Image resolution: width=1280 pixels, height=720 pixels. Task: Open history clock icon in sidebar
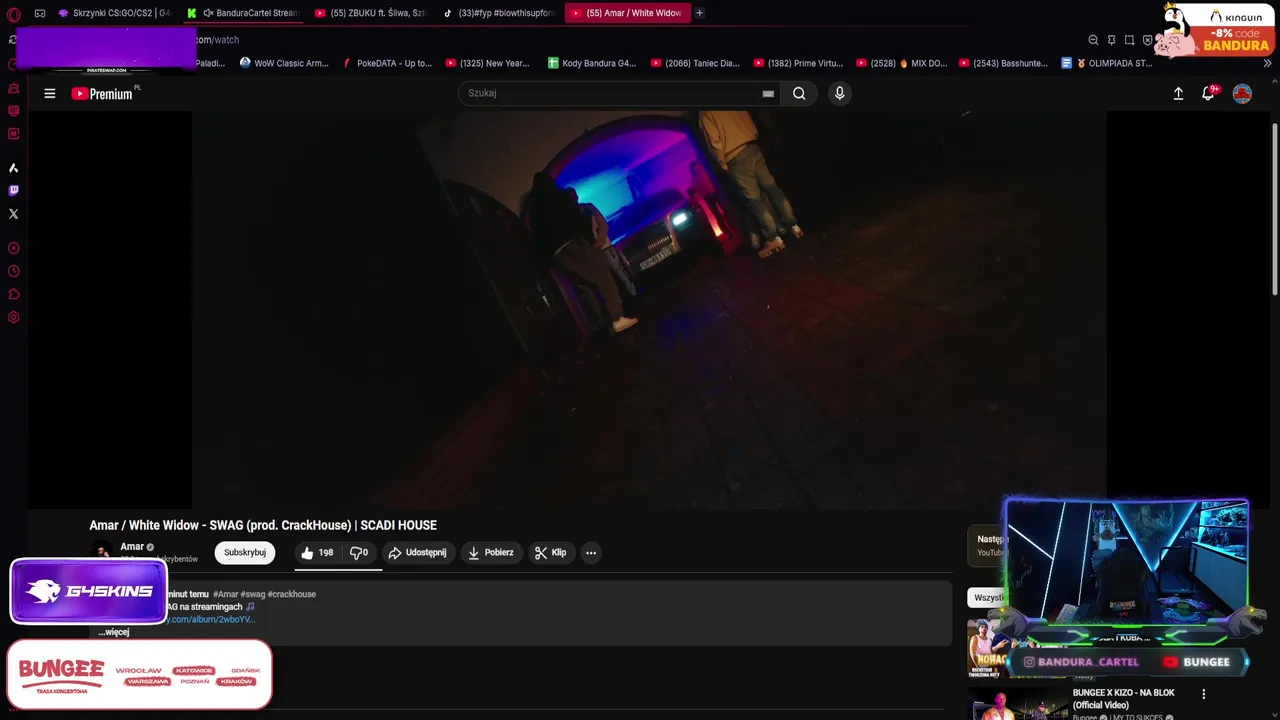13,271
